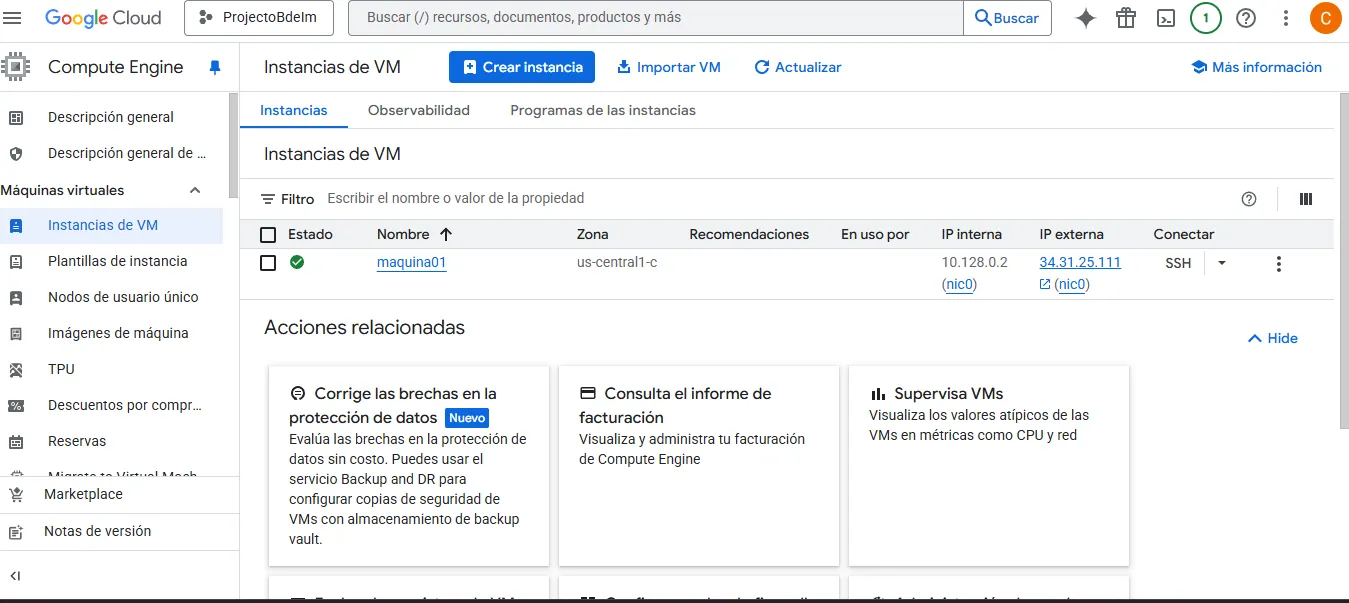Collapse the sidebar with the bottom arrow icon
Image resolution: width=1349 pixels, height=603 pixels.
16,576
